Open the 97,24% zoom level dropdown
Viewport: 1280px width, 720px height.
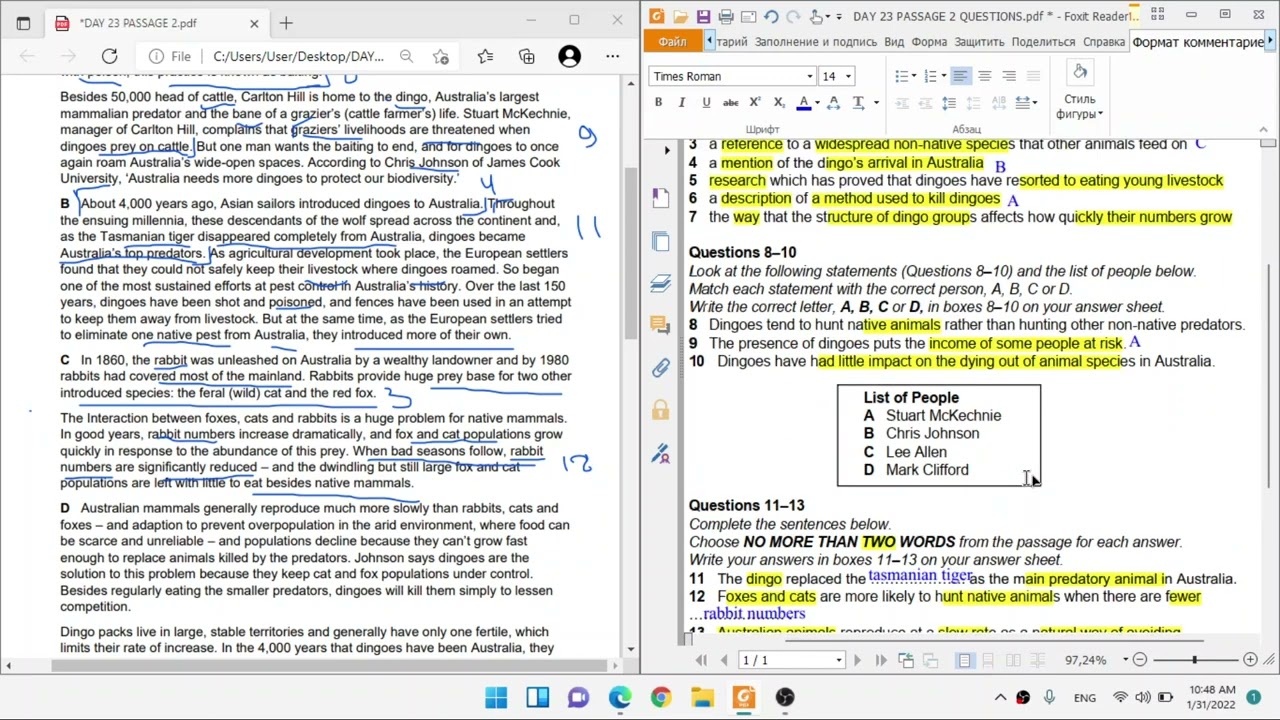coord(1125,660)
